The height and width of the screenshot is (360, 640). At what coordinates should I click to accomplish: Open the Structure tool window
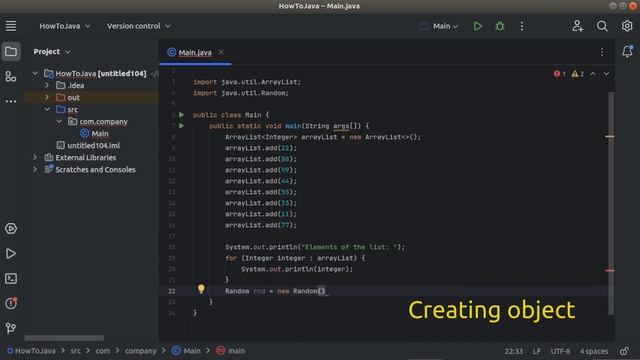tap(11, 76)
